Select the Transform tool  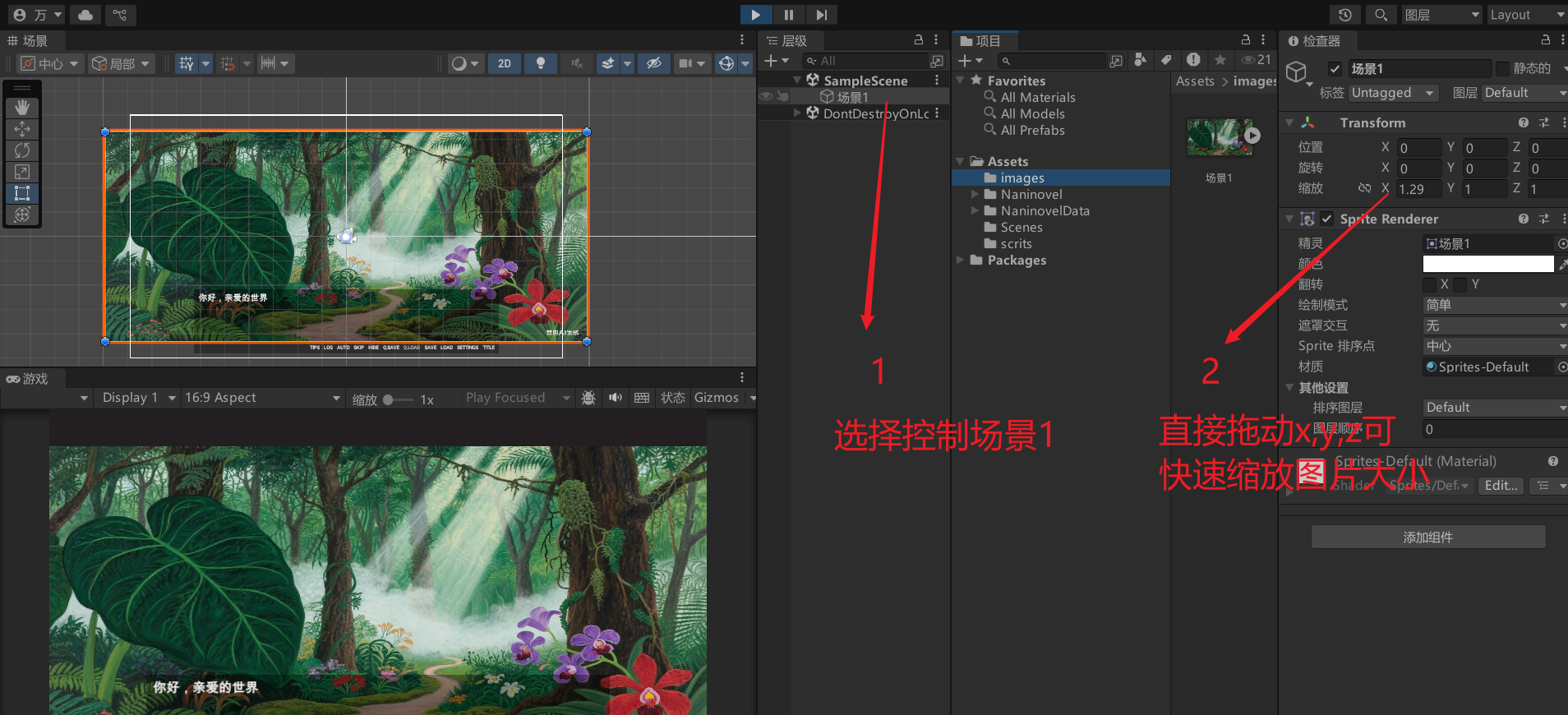[22, 214]
